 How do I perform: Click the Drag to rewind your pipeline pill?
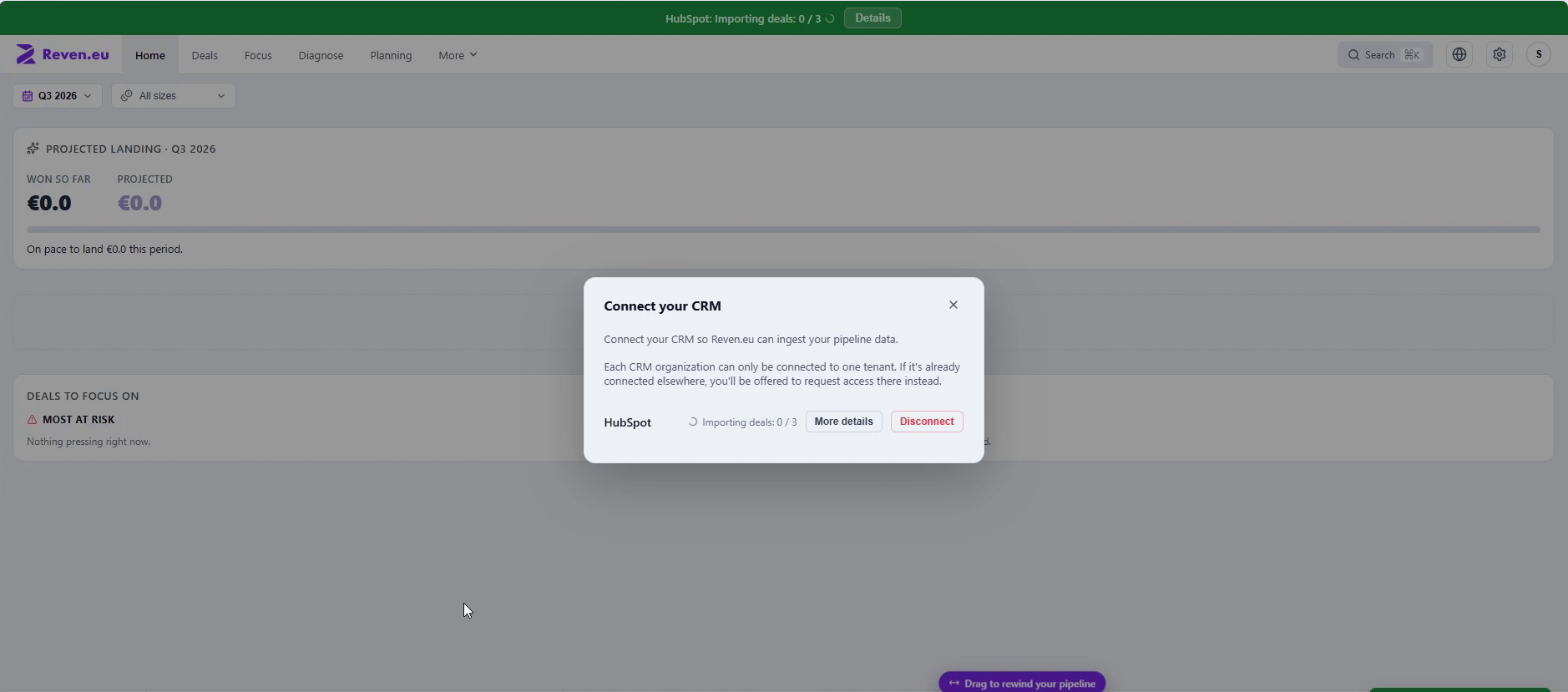coord(1022,683)
